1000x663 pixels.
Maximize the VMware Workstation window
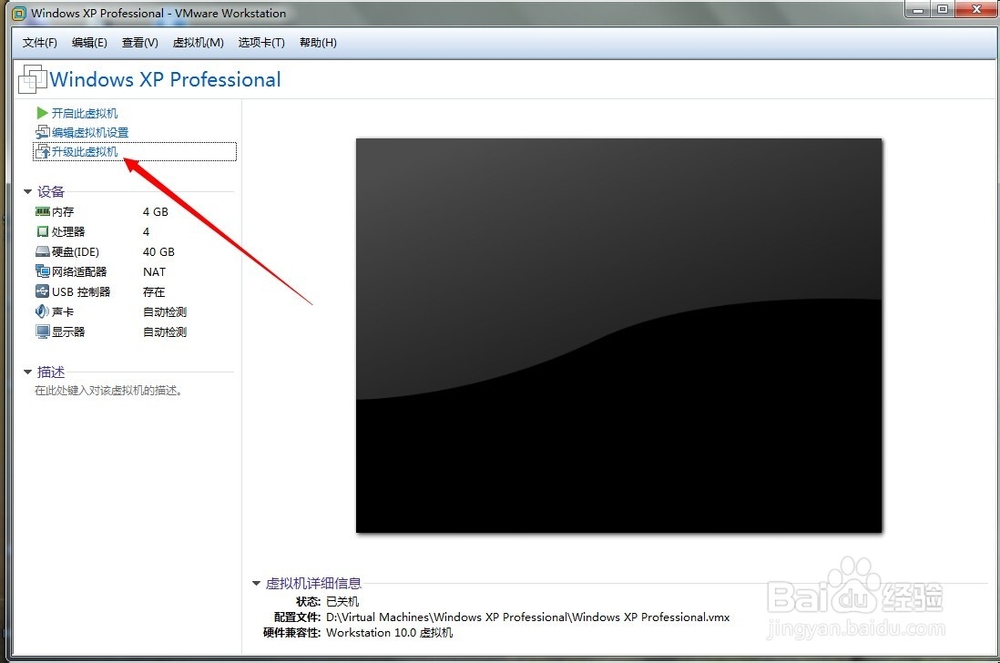click(942, 10)
